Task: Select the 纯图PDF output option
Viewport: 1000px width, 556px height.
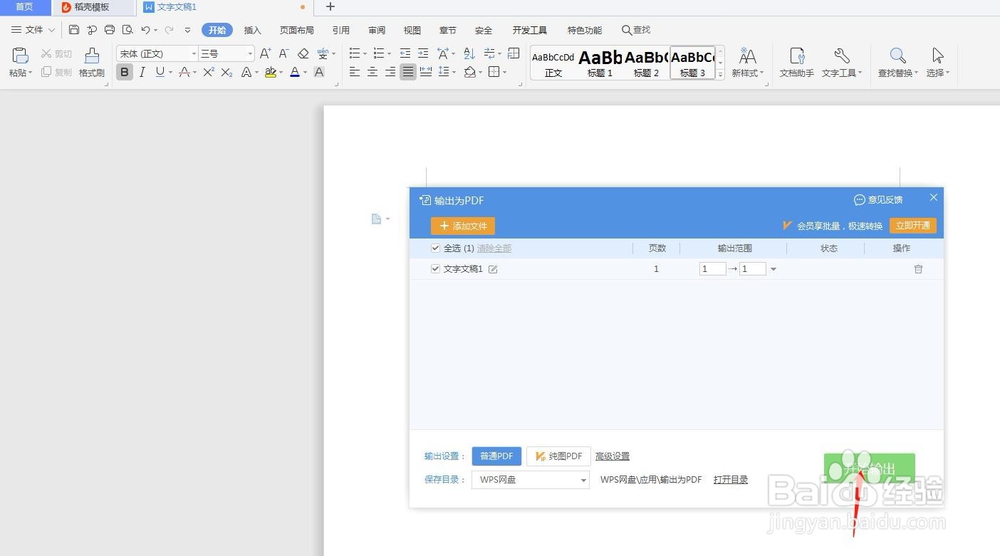Action: click(559, 456)
